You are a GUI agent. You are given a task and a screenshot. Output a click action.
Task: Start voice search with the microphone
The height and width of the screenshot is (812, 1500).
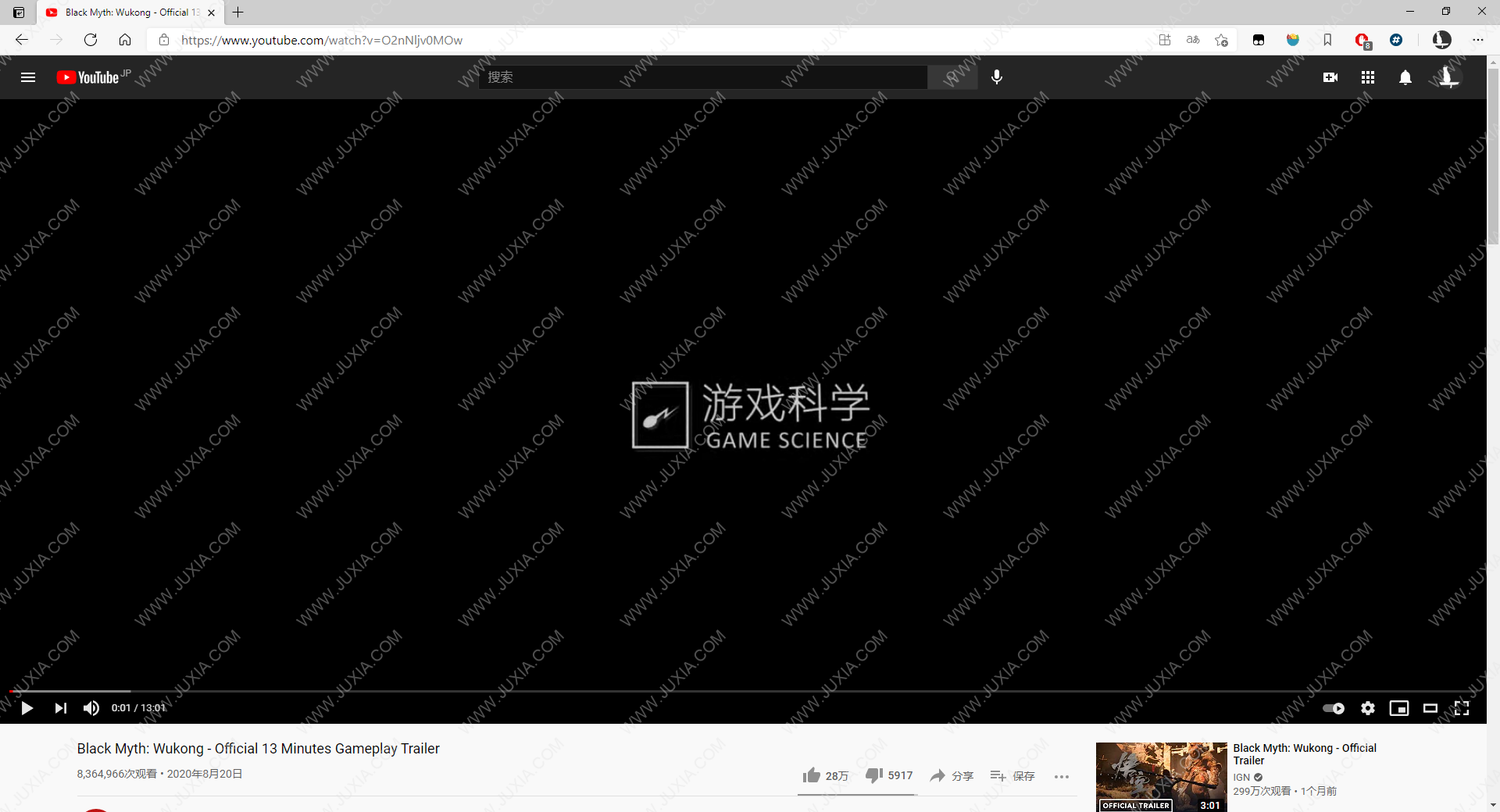coord(997,77)
